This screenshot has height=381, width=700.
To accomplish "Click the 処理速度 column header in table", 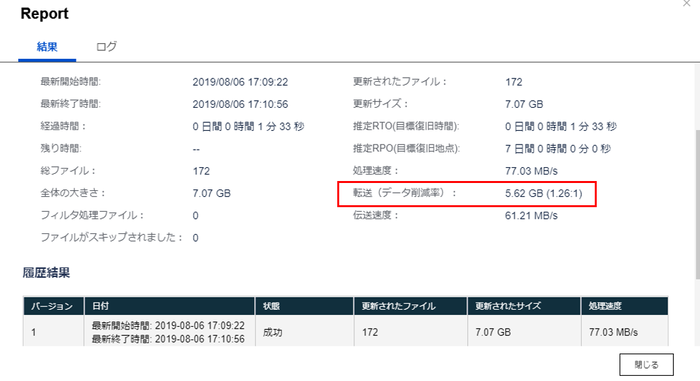I will tap(625, 306).
